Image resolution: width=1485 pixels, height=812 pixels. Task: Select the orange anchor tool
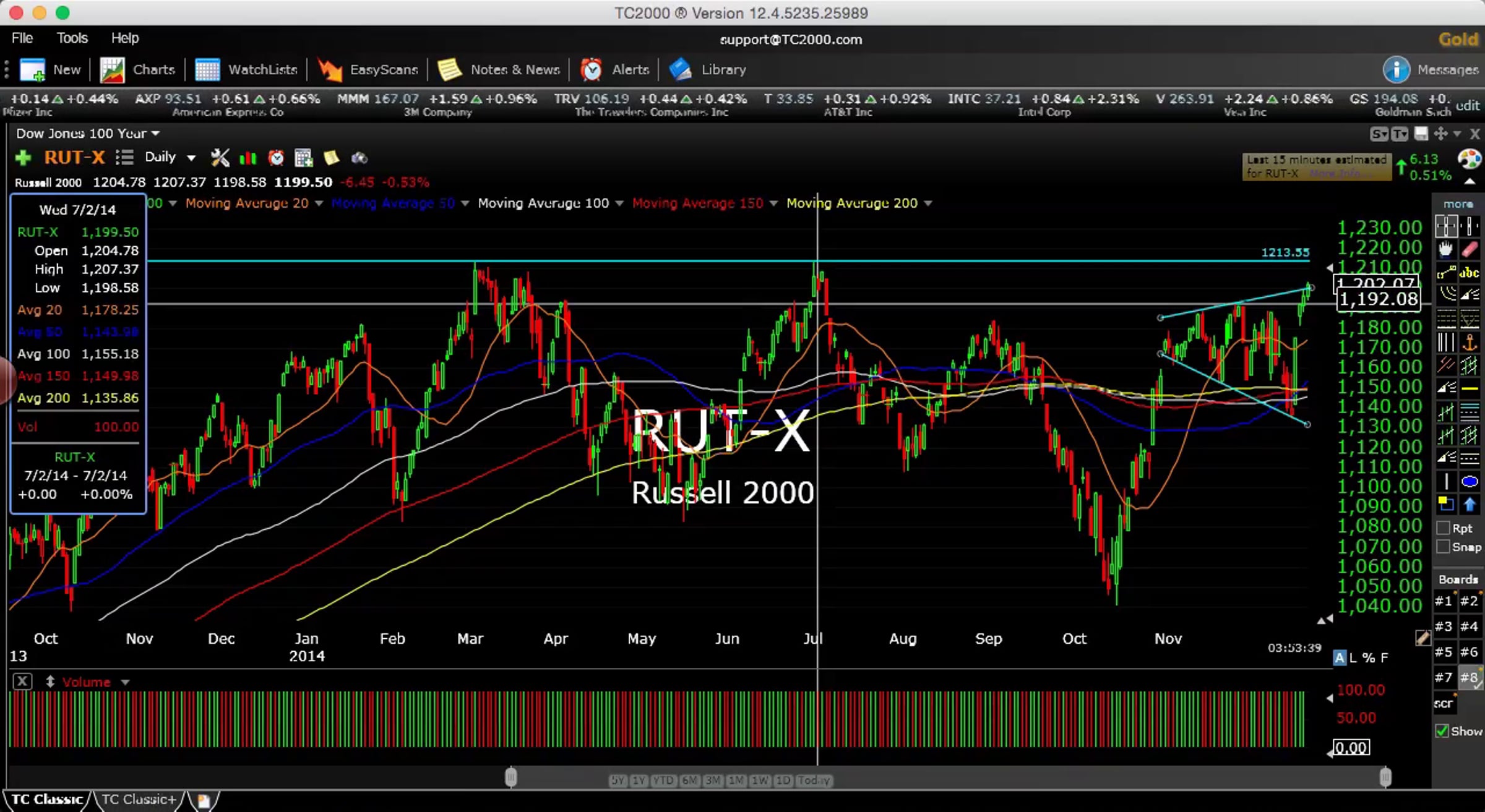(x=1470, y=342)
